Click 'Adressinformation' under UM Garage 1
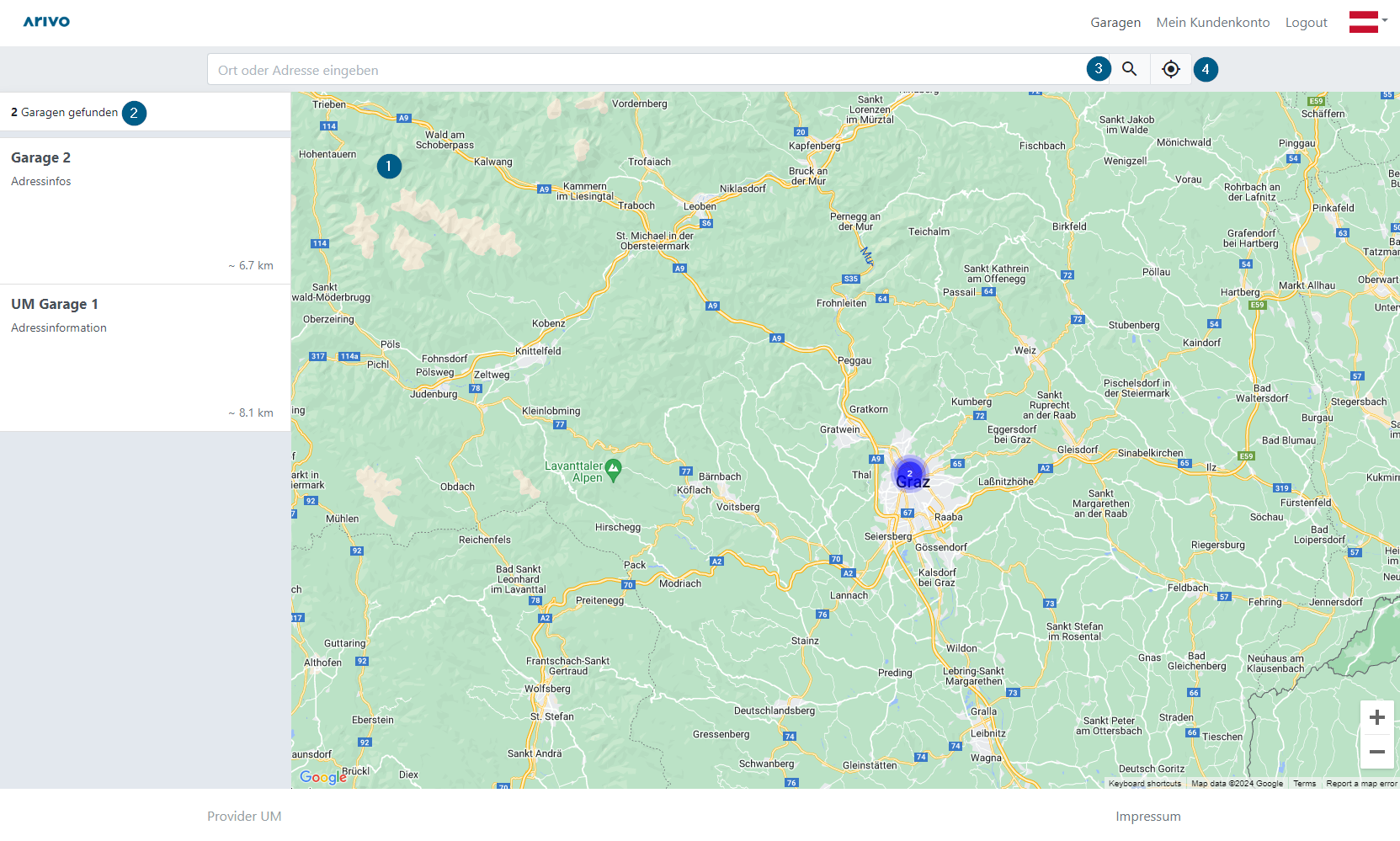The height and width of the screenshot is (841, 1400). (x=59, y=328)
